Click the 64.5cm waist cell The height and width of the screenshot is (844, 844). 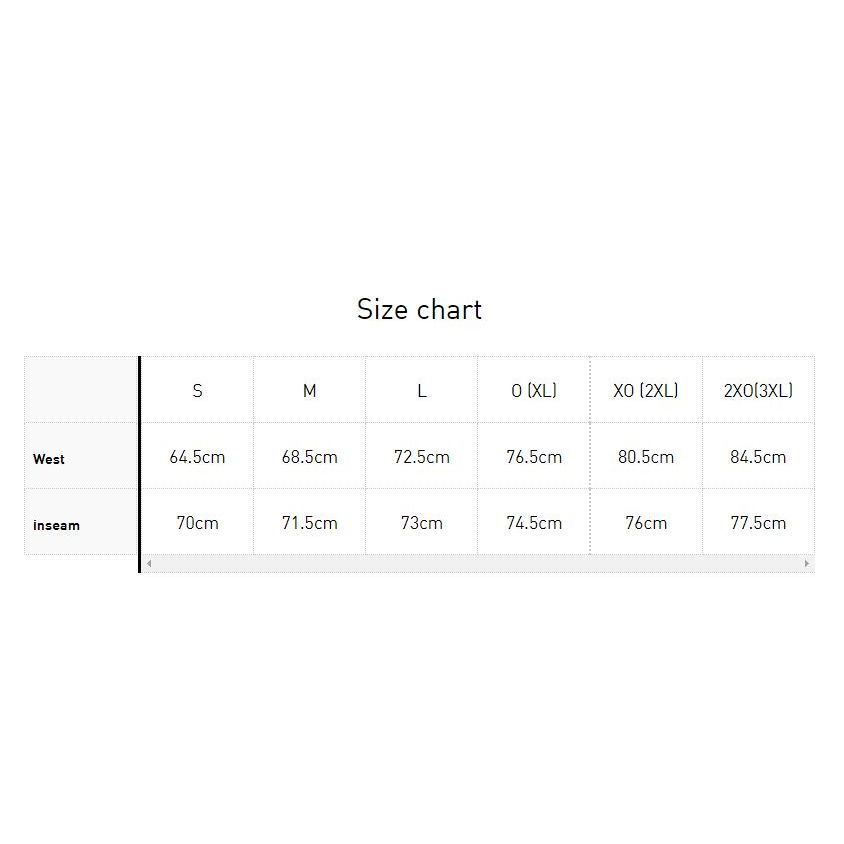click(x=198, y=457)
